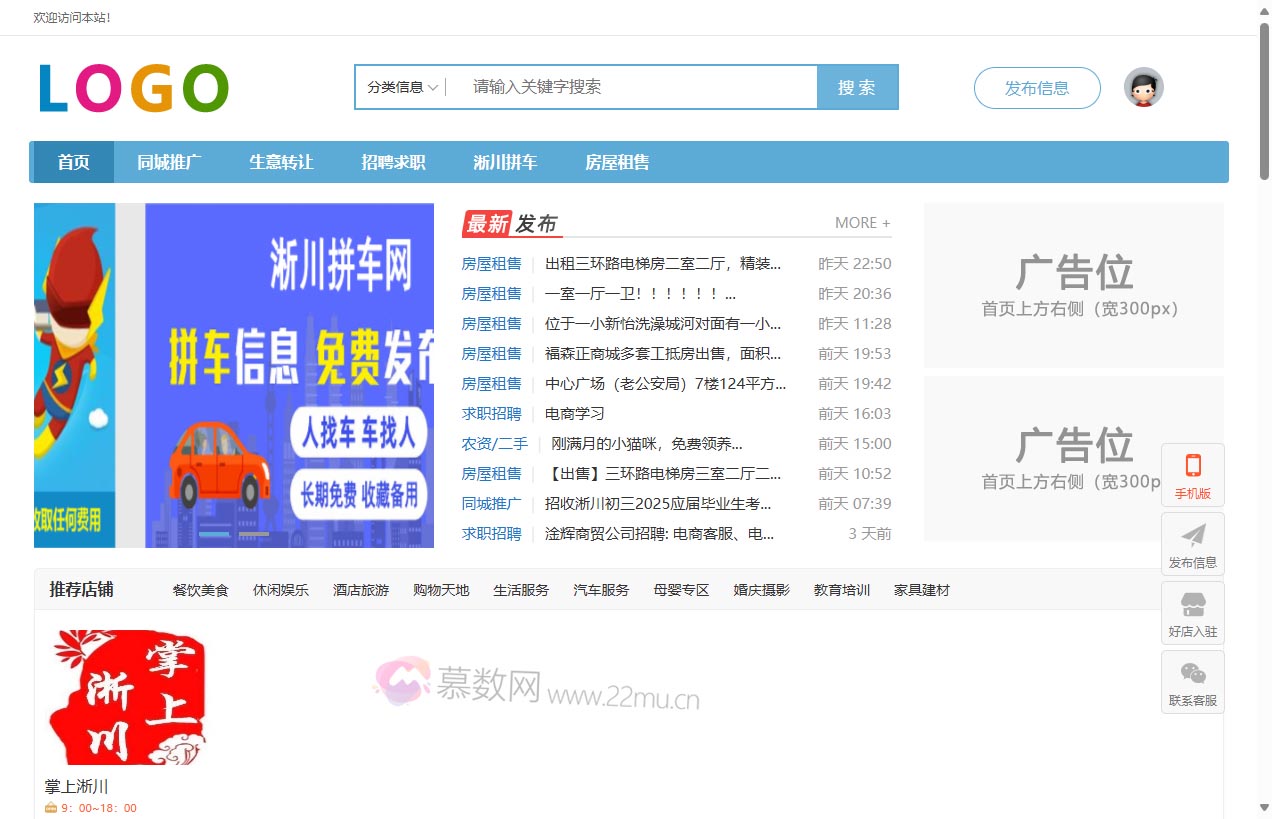Viewport: 1272px width, 819px height.
Task: Open the 电商学习 job listing link
Action: [574, 414]
